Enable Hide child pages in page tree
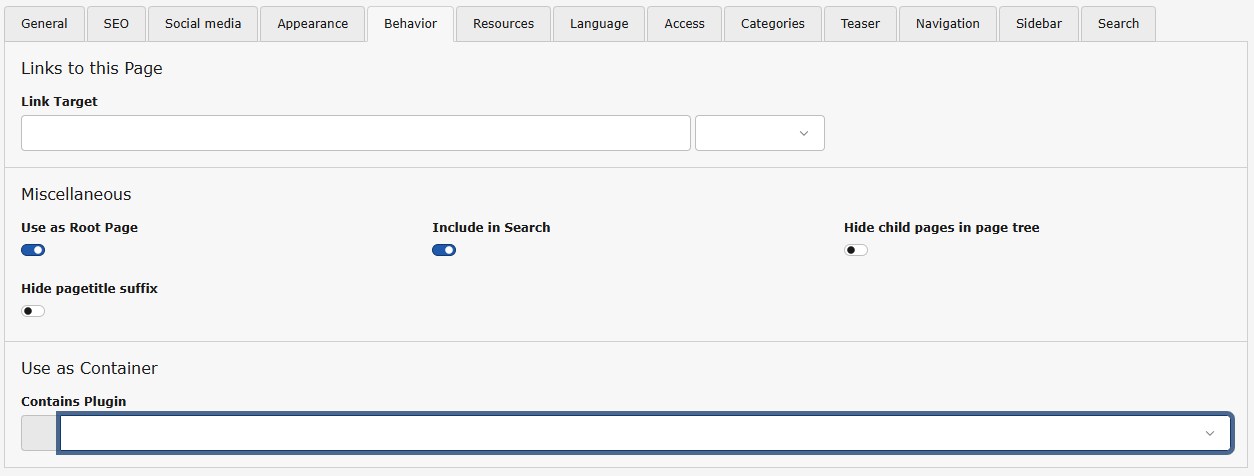Image resolution: width=1254 pixels, height=476 pixels. click(855, 250)
